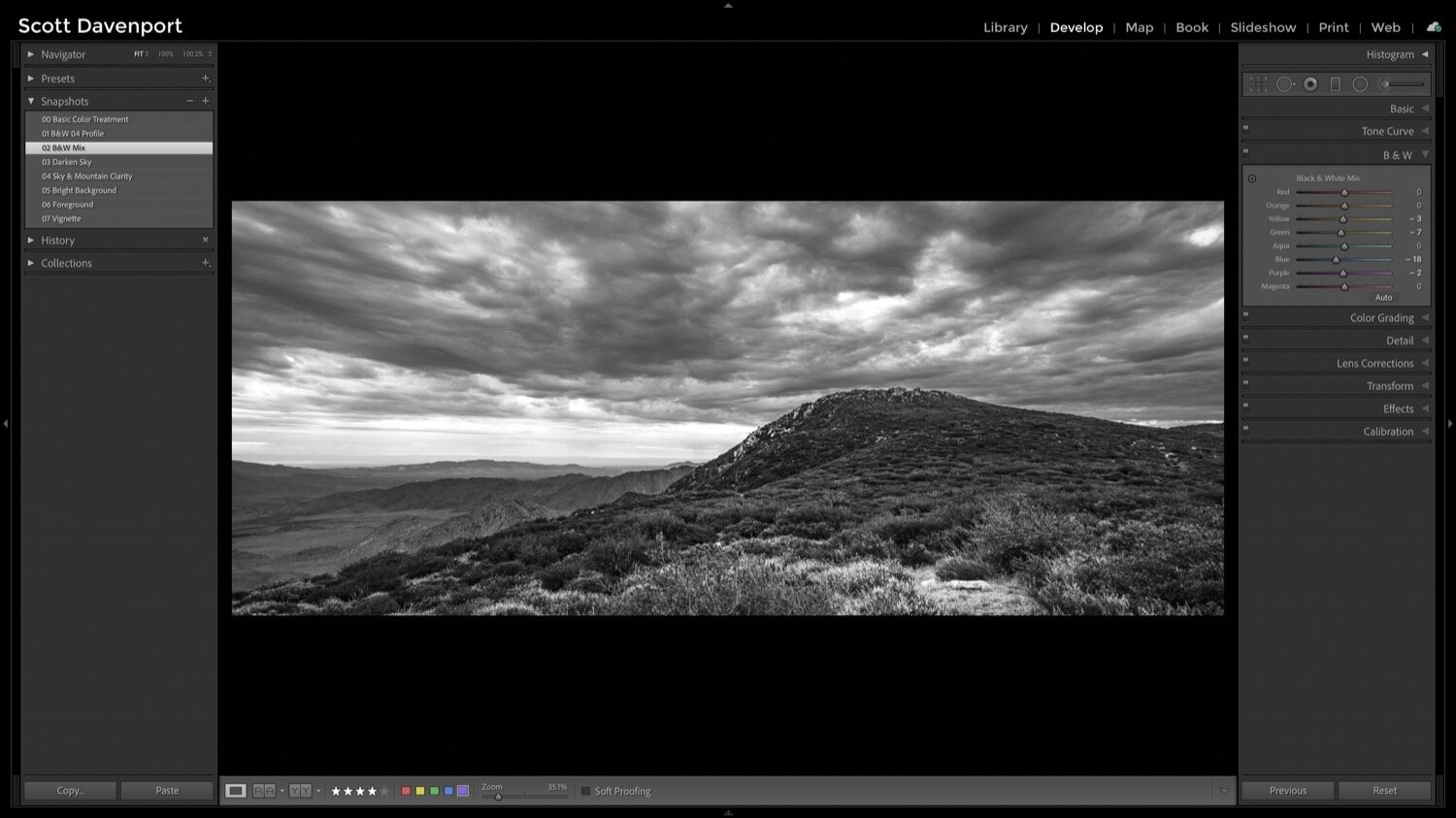Expand the Navigator panel

31,54
